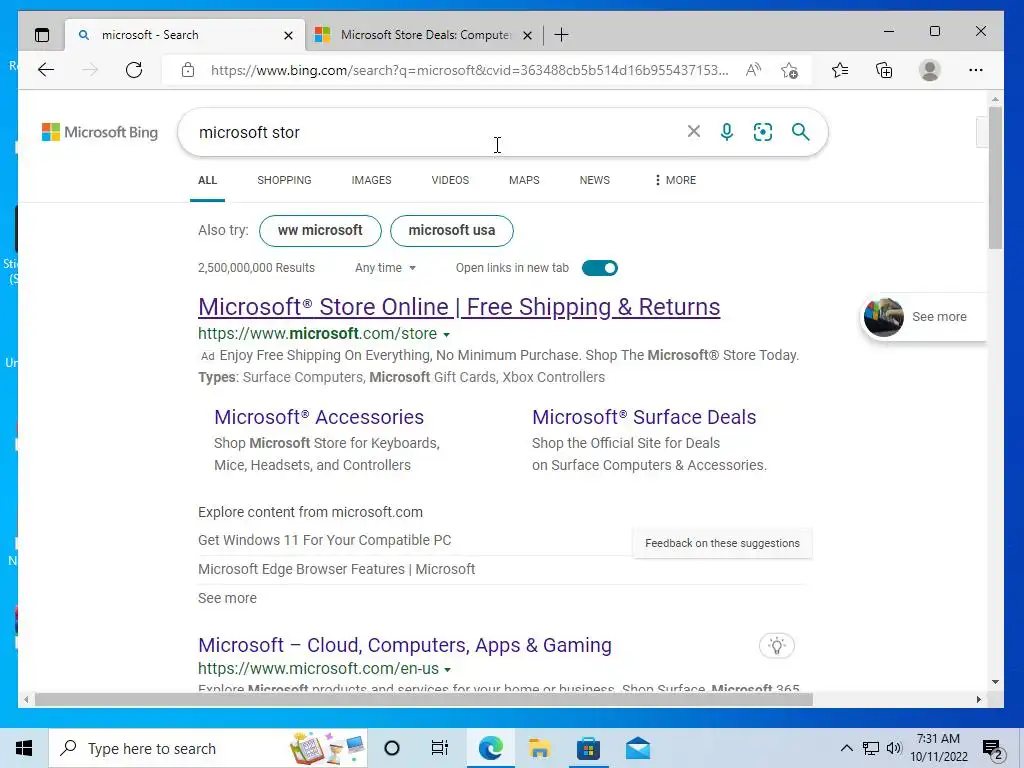Open File Explorer from the taskbar
Viewport: 1024px width, 768px height.
click(539, 748)
